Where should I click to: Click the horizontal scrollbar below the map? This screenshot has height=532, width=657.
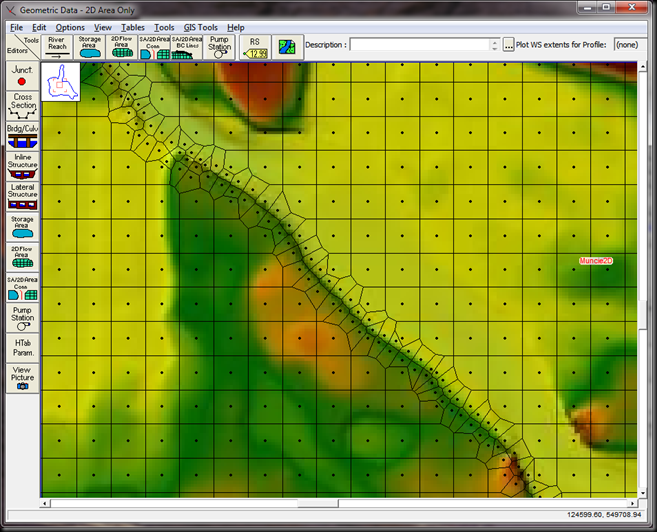click(x=338, y=503)
